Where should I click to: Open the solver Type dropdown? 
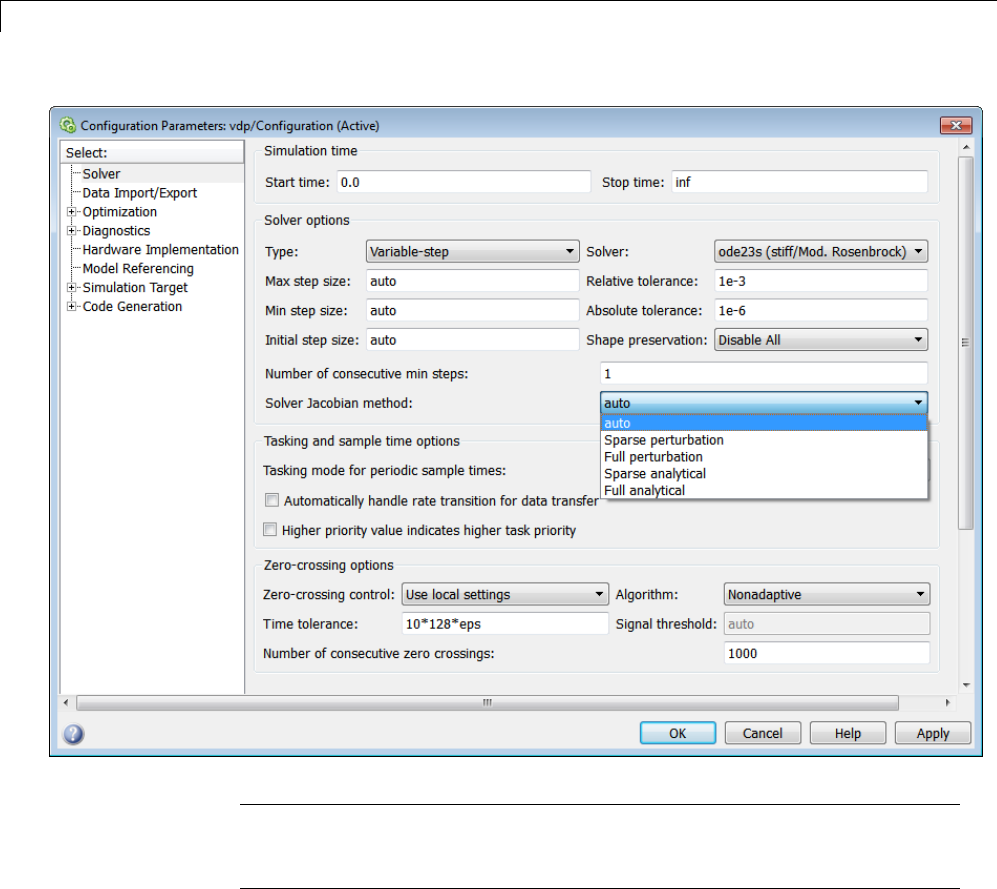[472, 251]
